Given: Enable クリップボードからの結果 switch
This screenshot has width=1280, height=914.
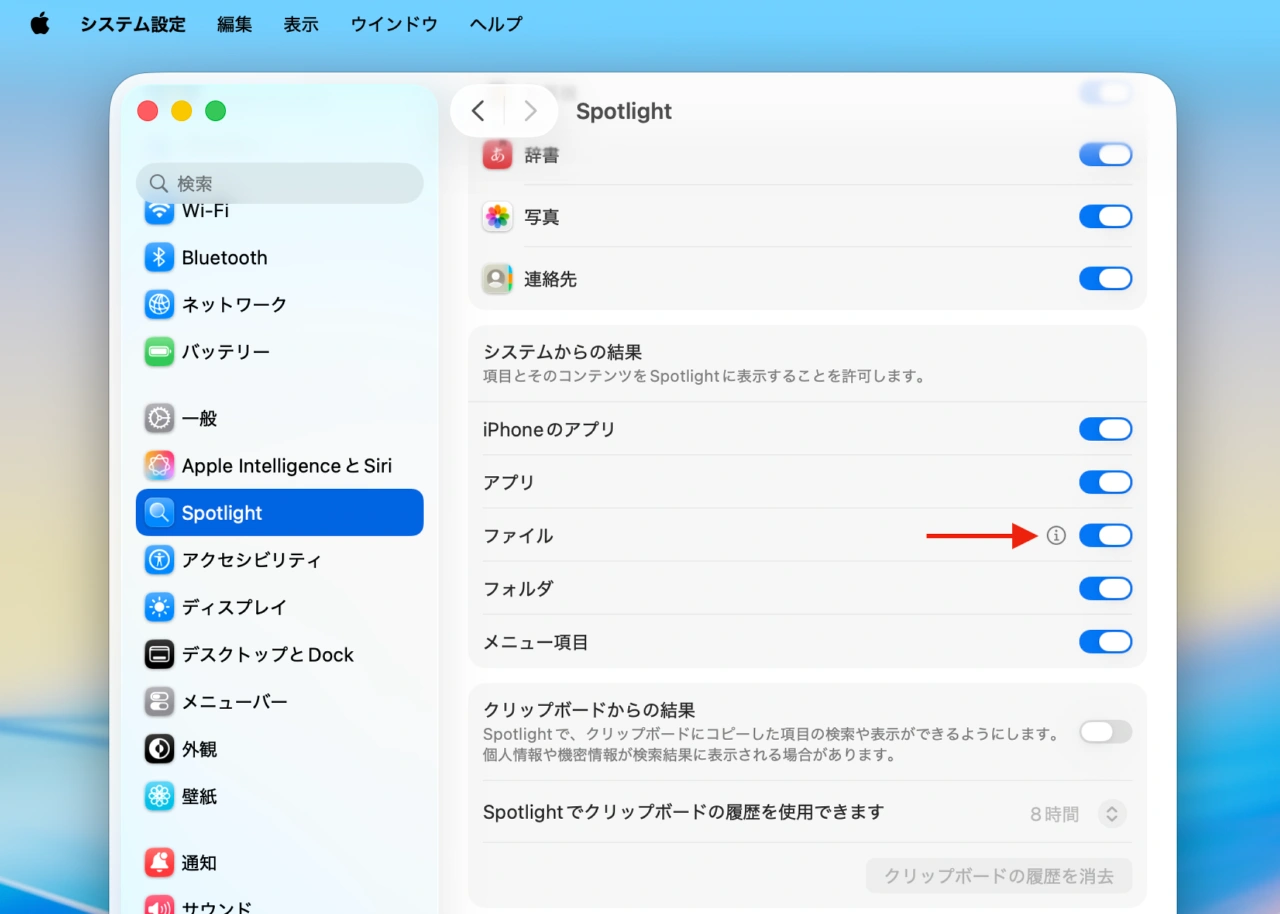Looking at the screenshot, I should (1105, 732).
